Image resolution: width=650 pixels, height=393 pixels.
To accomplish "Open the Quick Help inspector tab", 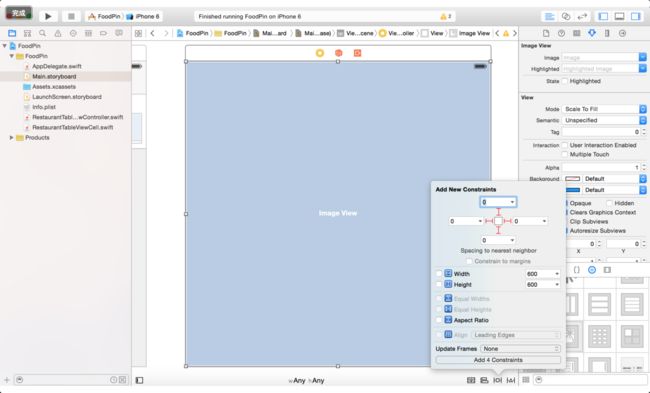I will point(561,33).
